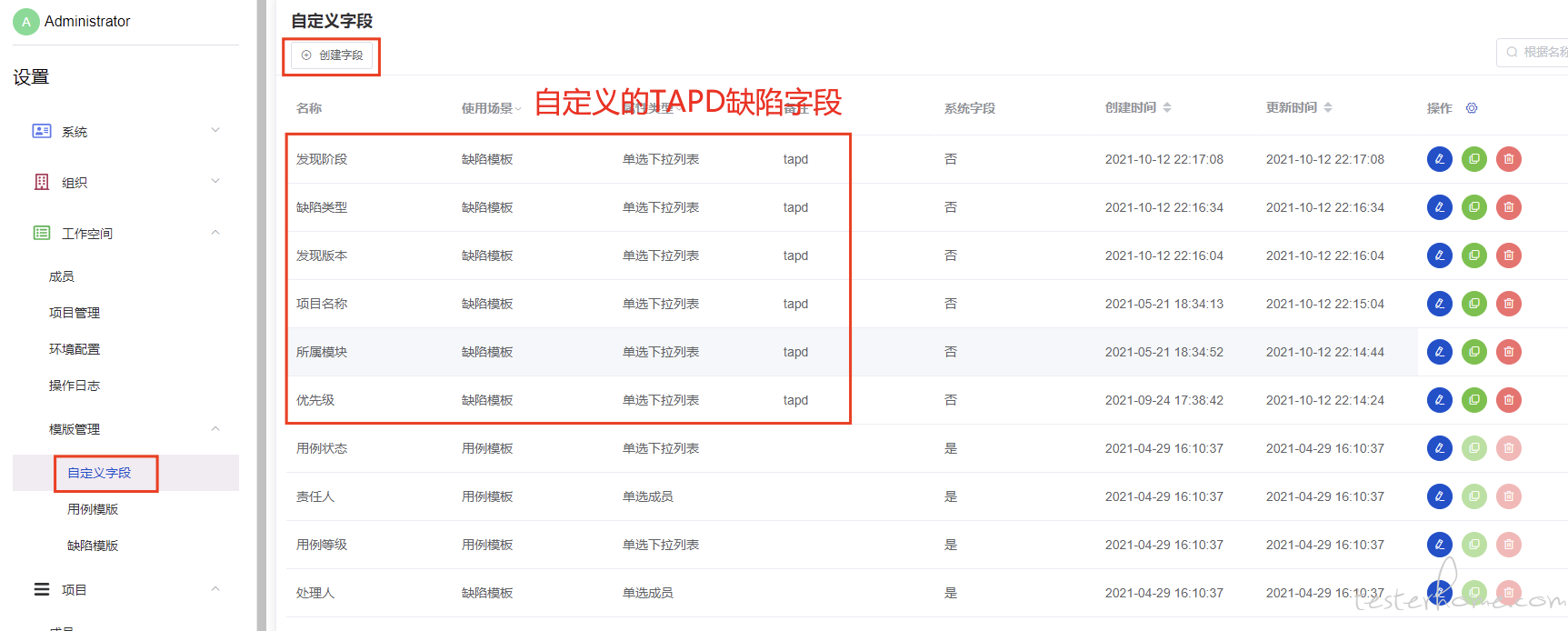Copy the 优先级 field
The image size is (1568, 631).
pos(1473,400)
